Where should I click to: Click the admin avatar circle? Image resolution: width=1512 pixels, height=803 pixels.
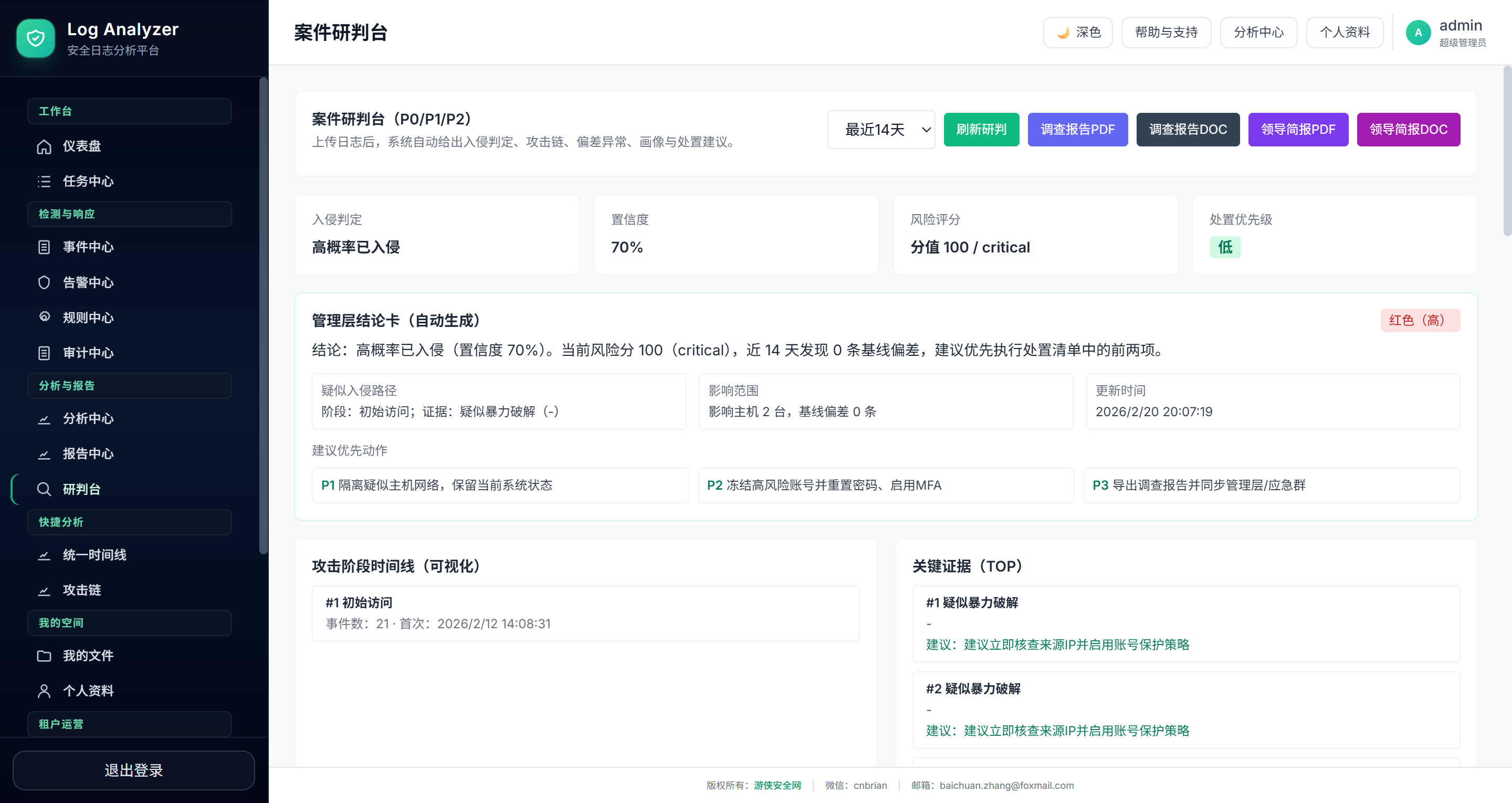click(1418, 33)
